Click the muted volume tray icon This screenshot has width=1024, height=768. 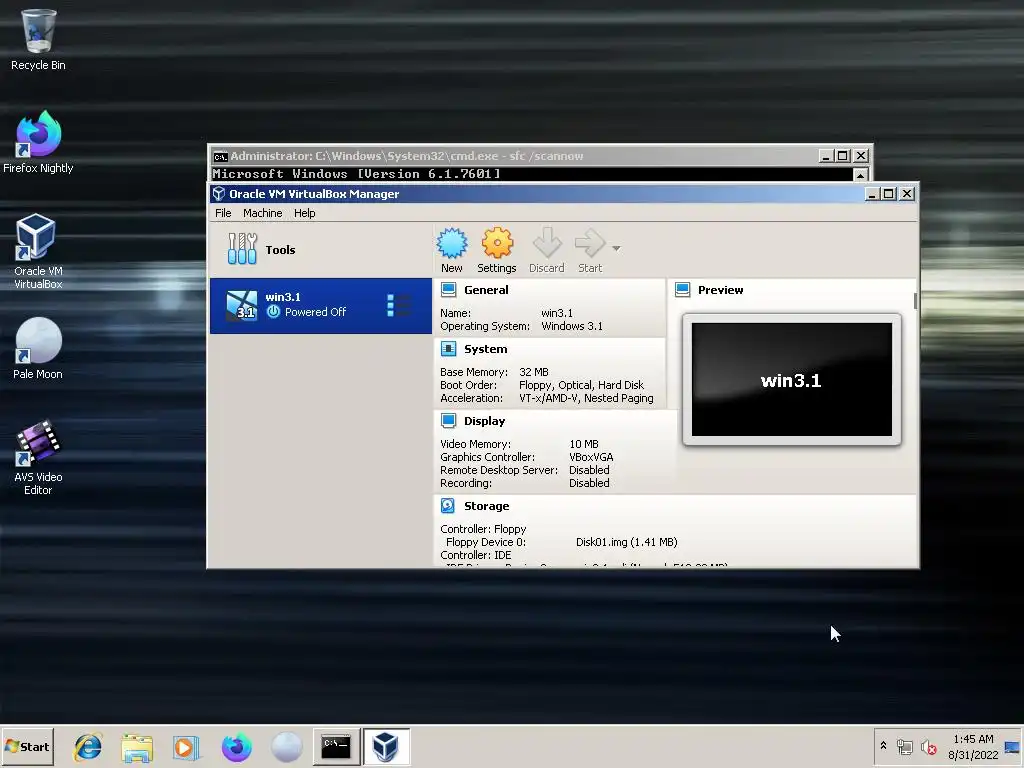(928, 746)
